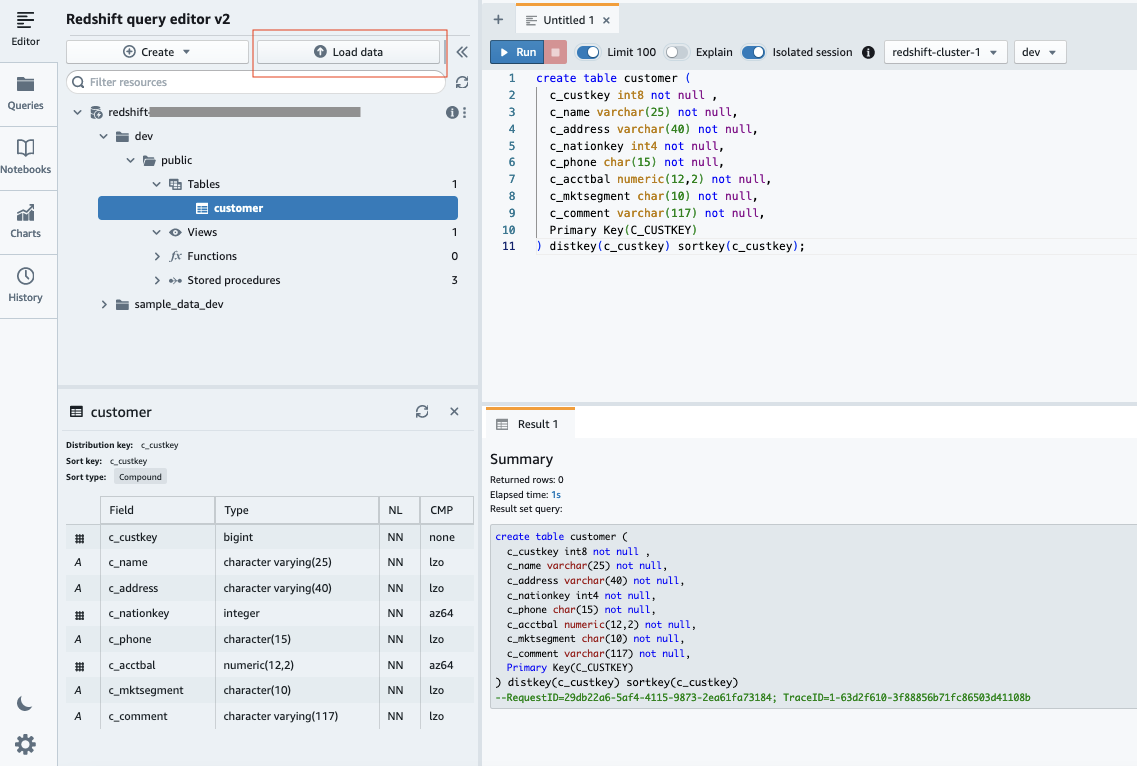
Task: Click the Load data button
Action: coord(348,52)
